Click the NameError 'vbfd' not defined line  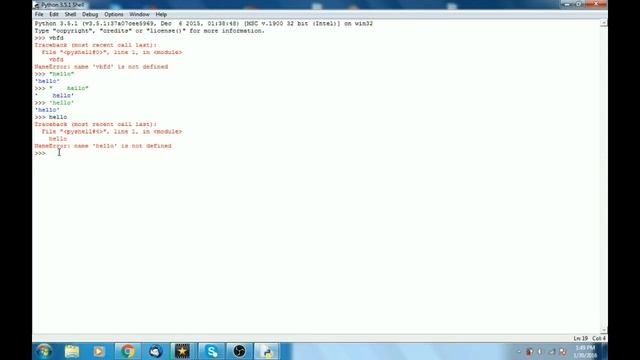tap(101, 67)
